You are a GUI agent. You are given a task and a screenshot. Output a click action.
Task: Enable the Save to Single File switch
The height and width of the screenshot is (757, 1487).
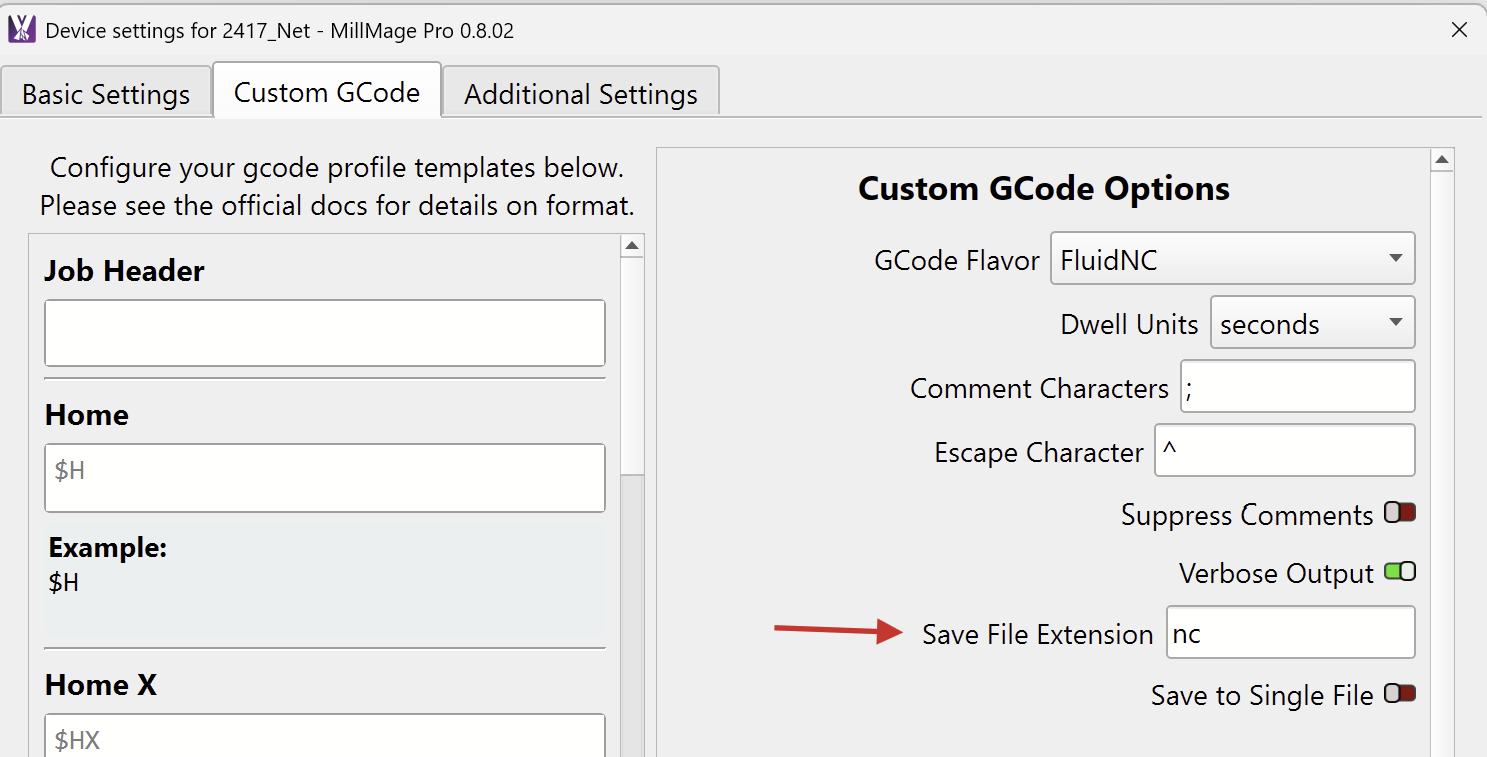pos(1400,693)
